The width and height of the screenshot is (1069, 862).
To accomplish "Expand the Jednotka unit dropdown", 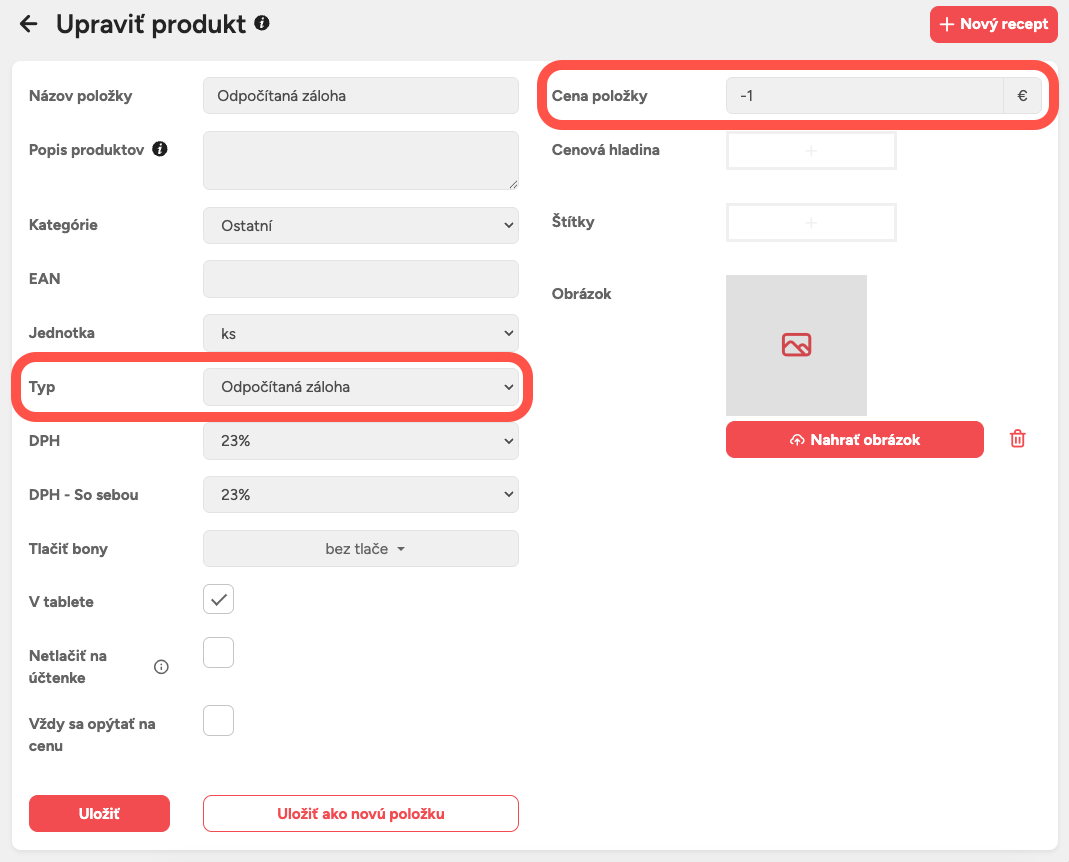I will [x=360, y=333].
